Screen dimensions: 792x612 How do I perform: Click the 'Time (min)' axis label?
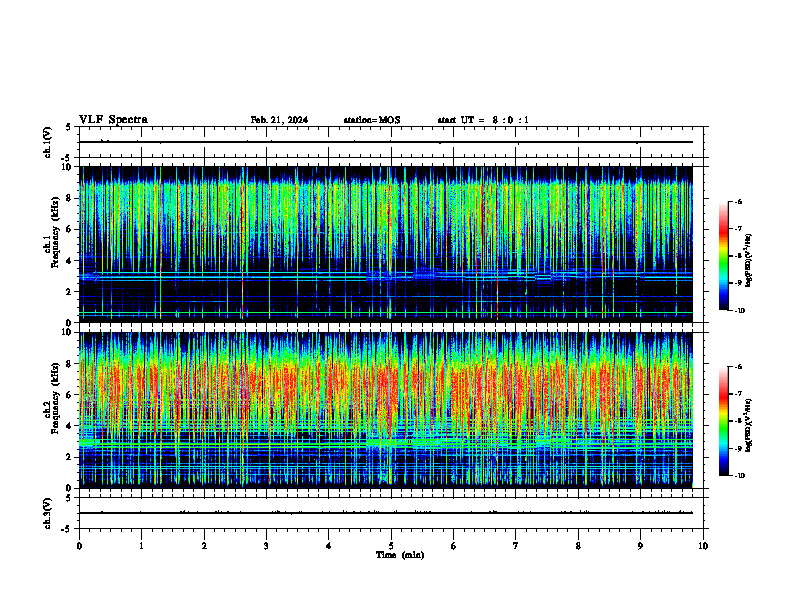pos(400,555)
